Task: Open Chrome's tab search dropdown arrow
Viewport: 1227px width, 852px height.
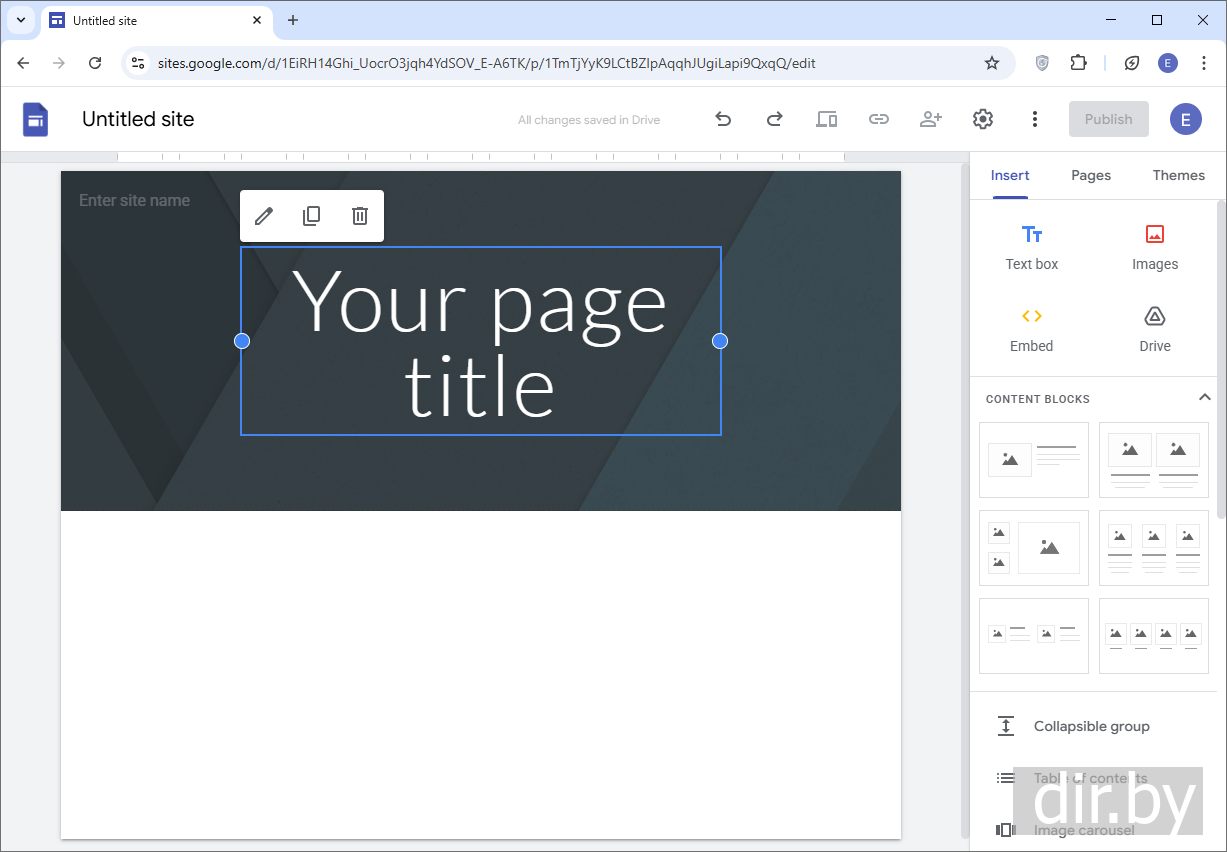Action: tap(20, 20)
